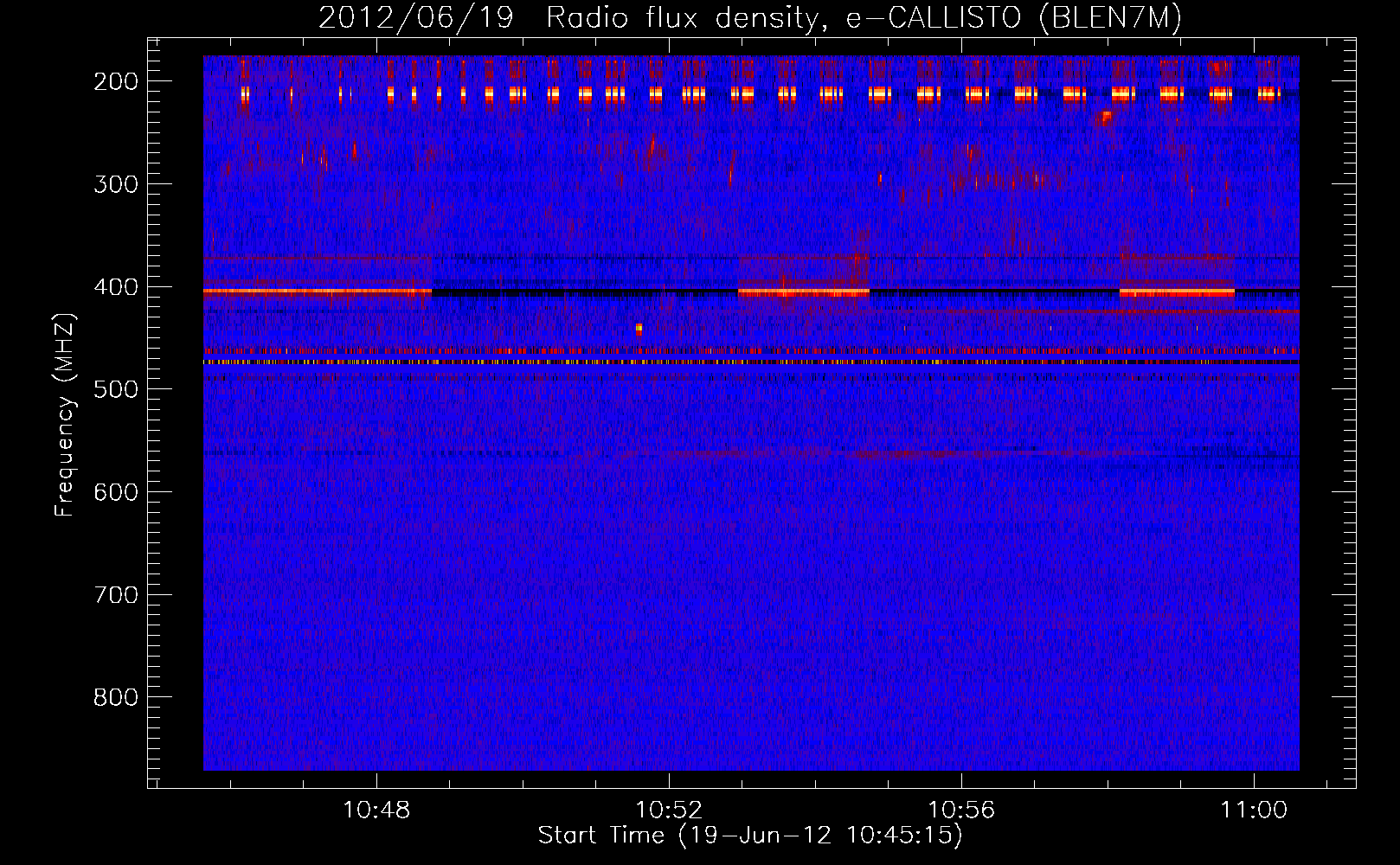The image size is (1400, 865).
Task: Click the 500 frequency tick label
Action: pos(116,389)
